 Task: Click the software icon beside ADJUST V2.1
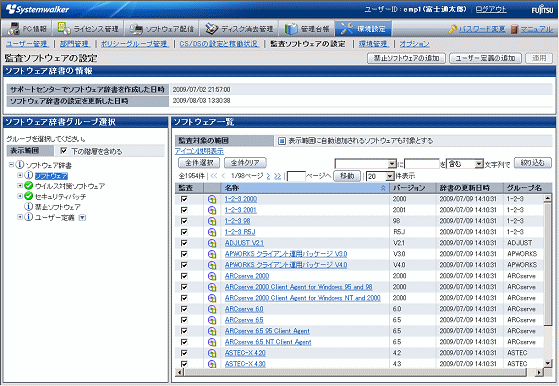click(x=212, y=243)
